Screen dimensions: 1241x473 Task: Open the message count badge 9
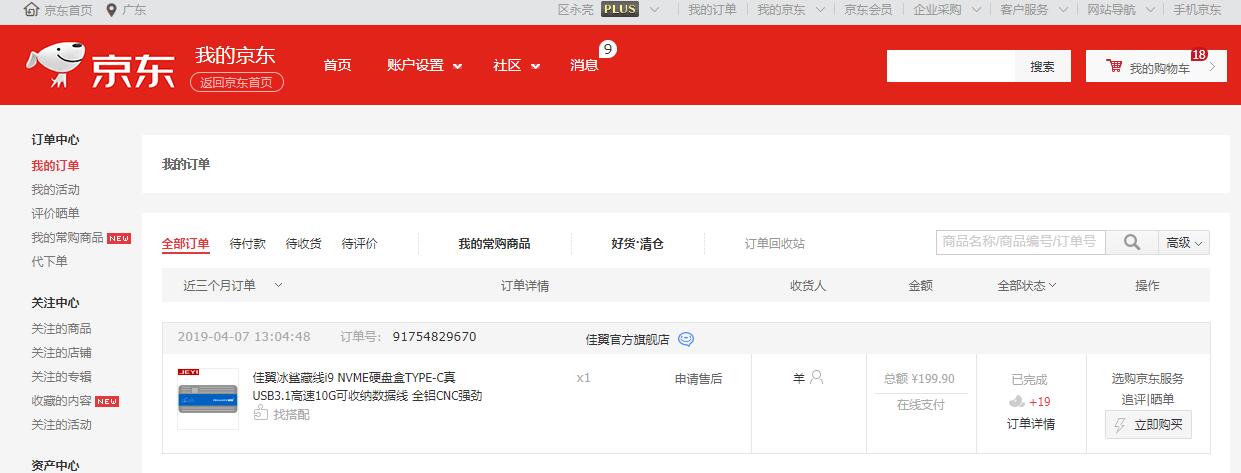click(x=607, y=48)
